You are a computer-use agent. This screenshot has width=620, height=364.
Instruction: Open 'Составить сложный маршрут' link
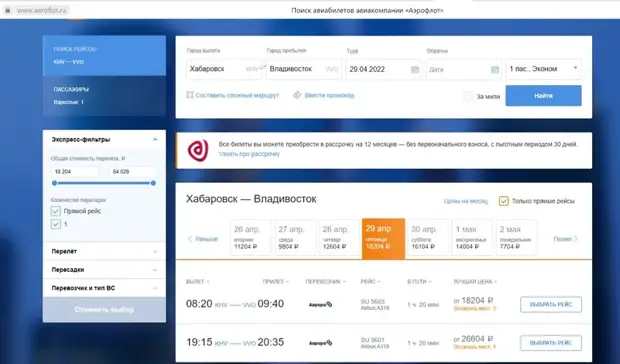pyautogui.click(x=237, y=95)
